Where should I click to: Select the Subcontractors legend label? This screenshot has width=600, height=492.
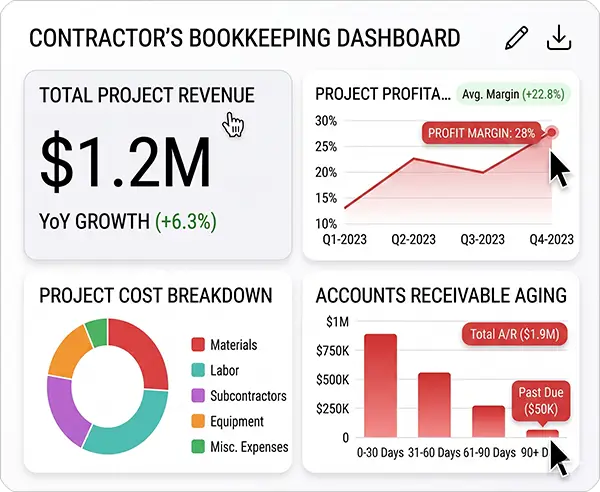pyautogui.click(x=248, y=396)
